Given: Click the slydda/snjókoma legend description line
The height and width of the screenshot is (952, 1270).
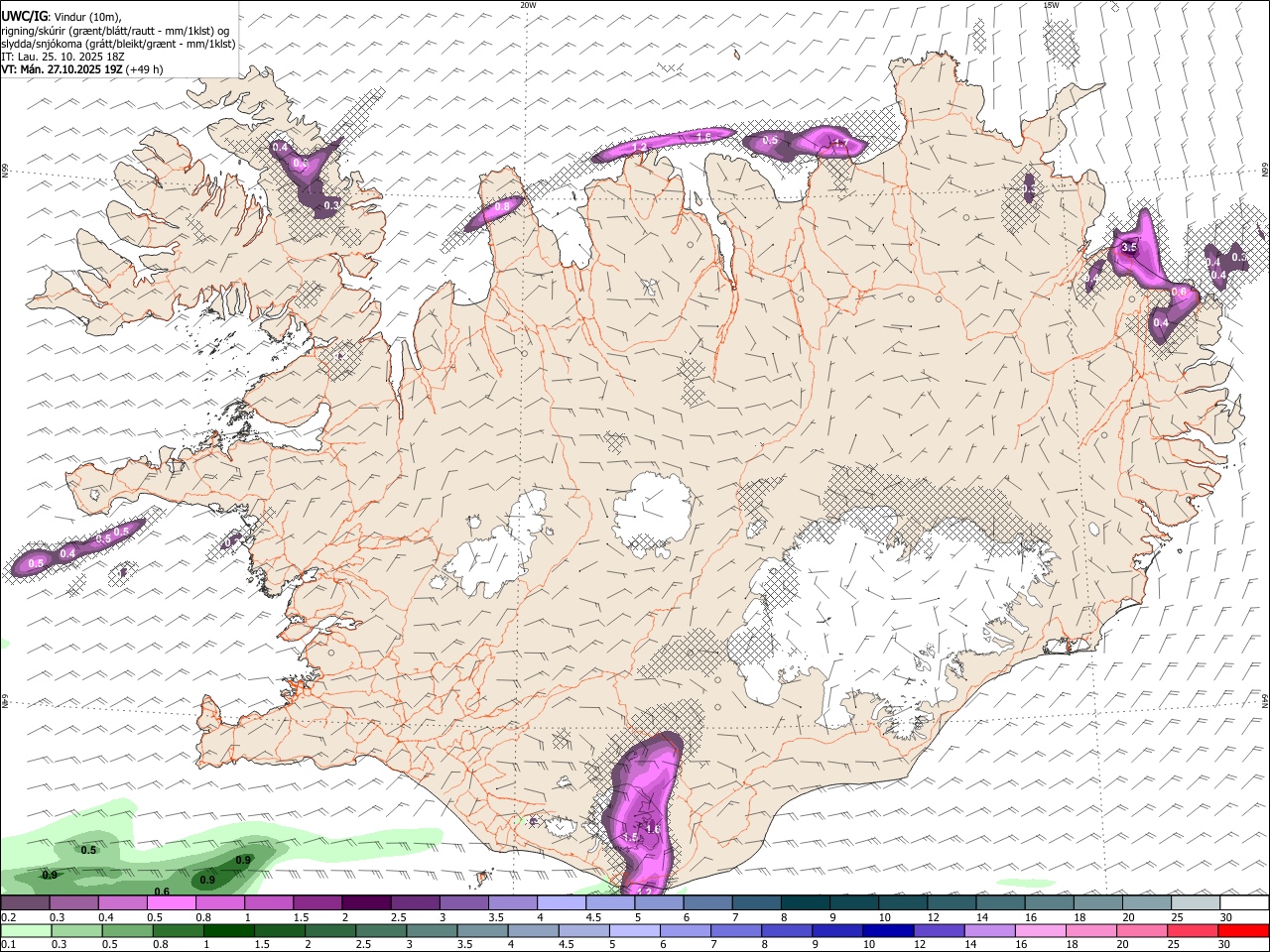Looking at the screenshot, I should tap(118, 44).
